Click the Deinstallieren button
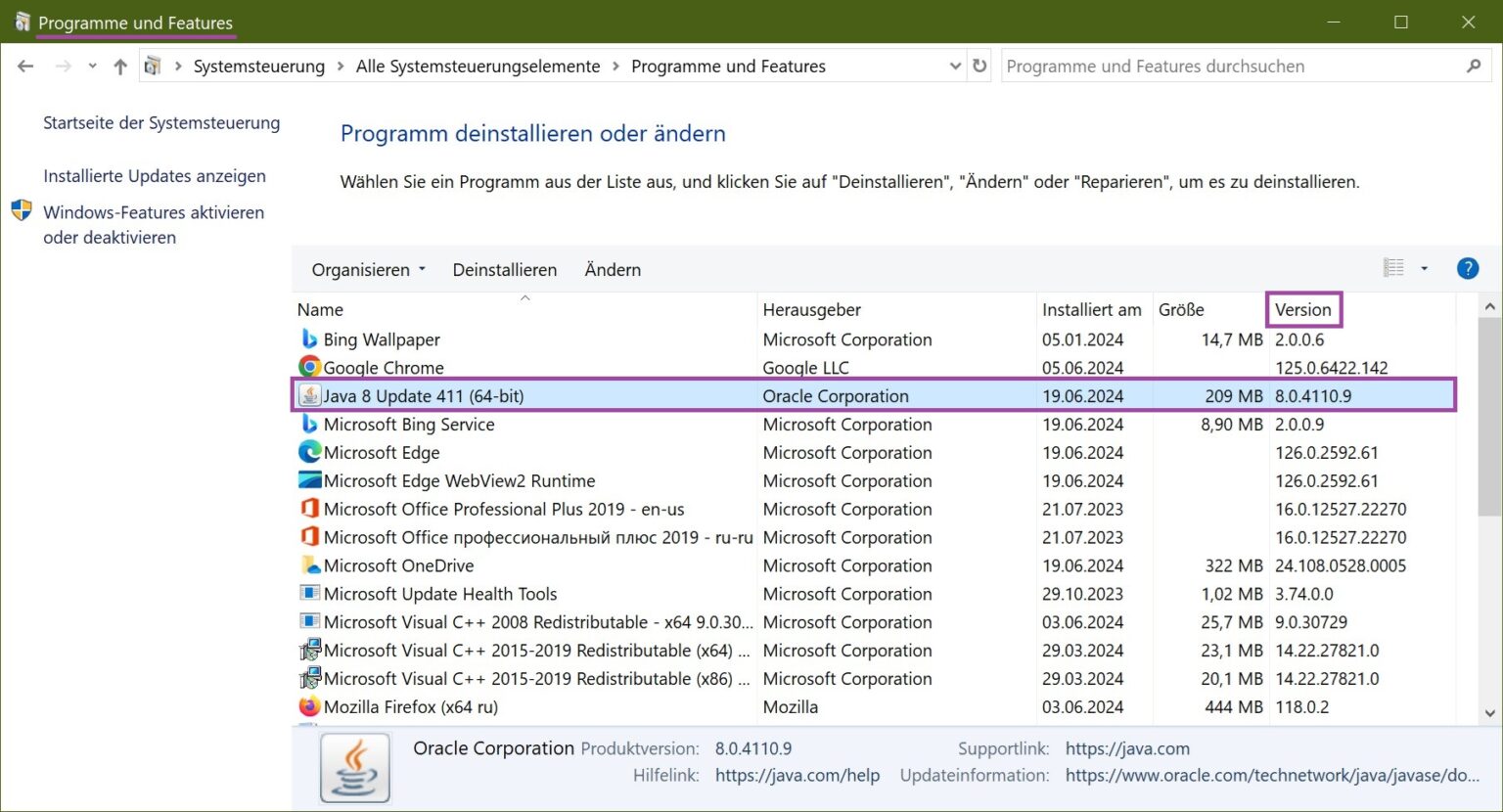 (504, 269)
